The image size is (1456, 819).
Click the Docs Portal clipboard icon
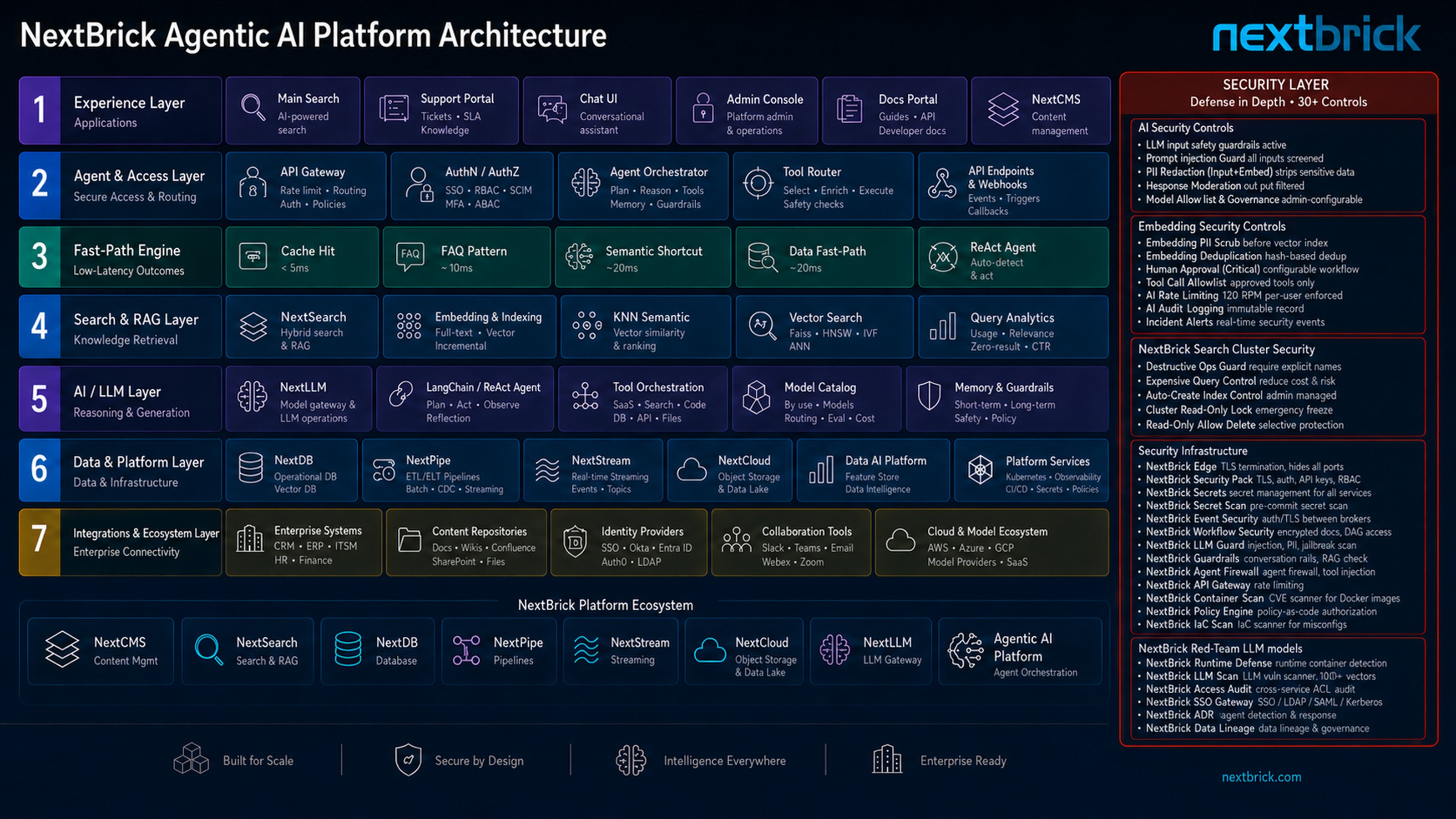click(849, 108)
